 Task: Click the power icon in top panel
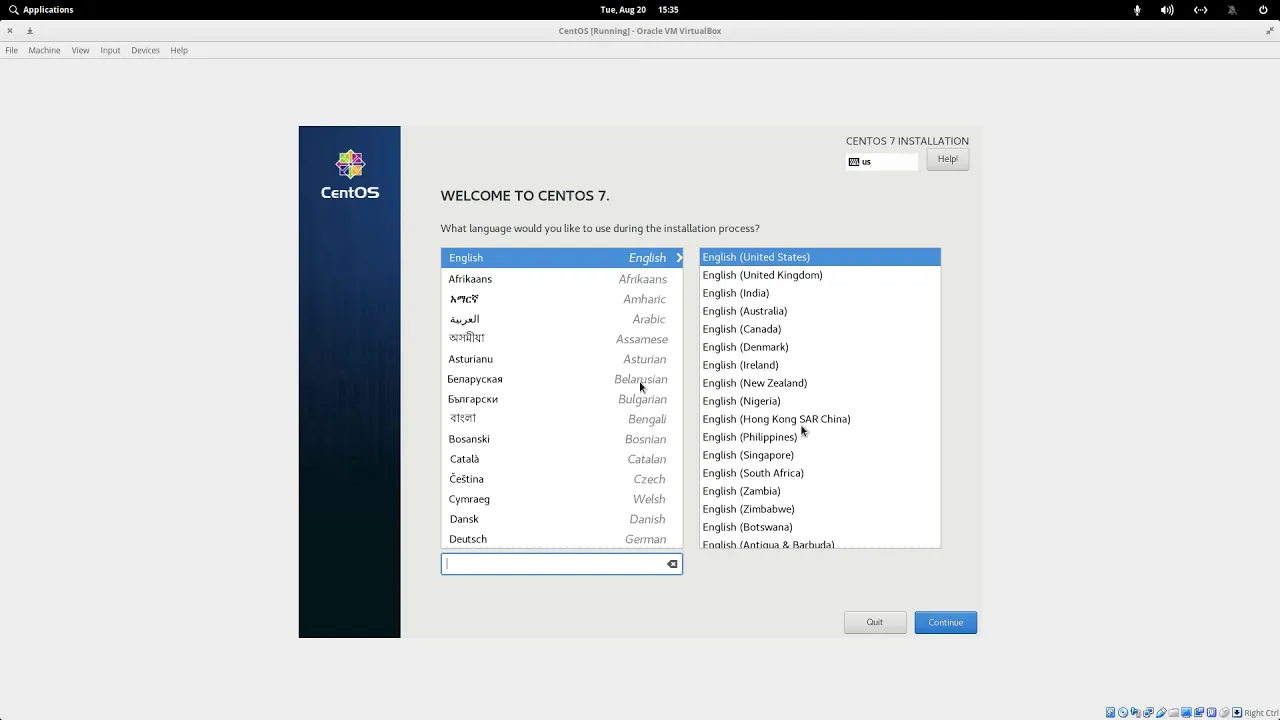[x=1263, y=10]
